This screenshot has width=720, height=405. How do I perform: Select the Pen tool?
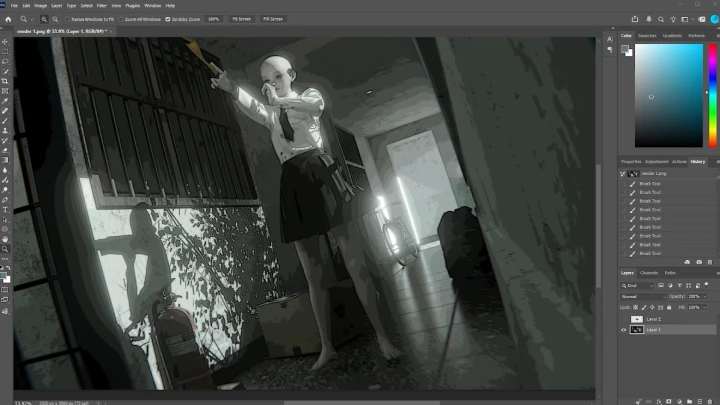pos(5,200)
